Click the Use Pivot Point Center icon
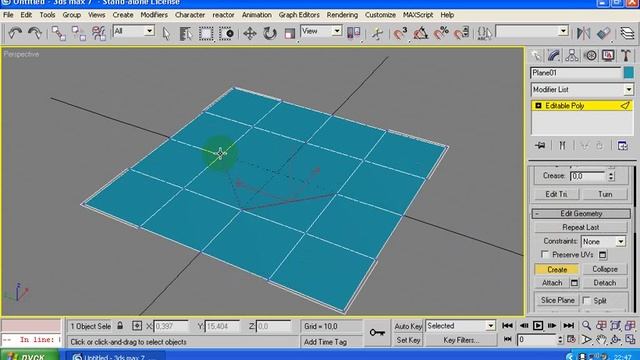Viewport: 640px width, 360px height. pyautogui.click(x=353, y=33)
